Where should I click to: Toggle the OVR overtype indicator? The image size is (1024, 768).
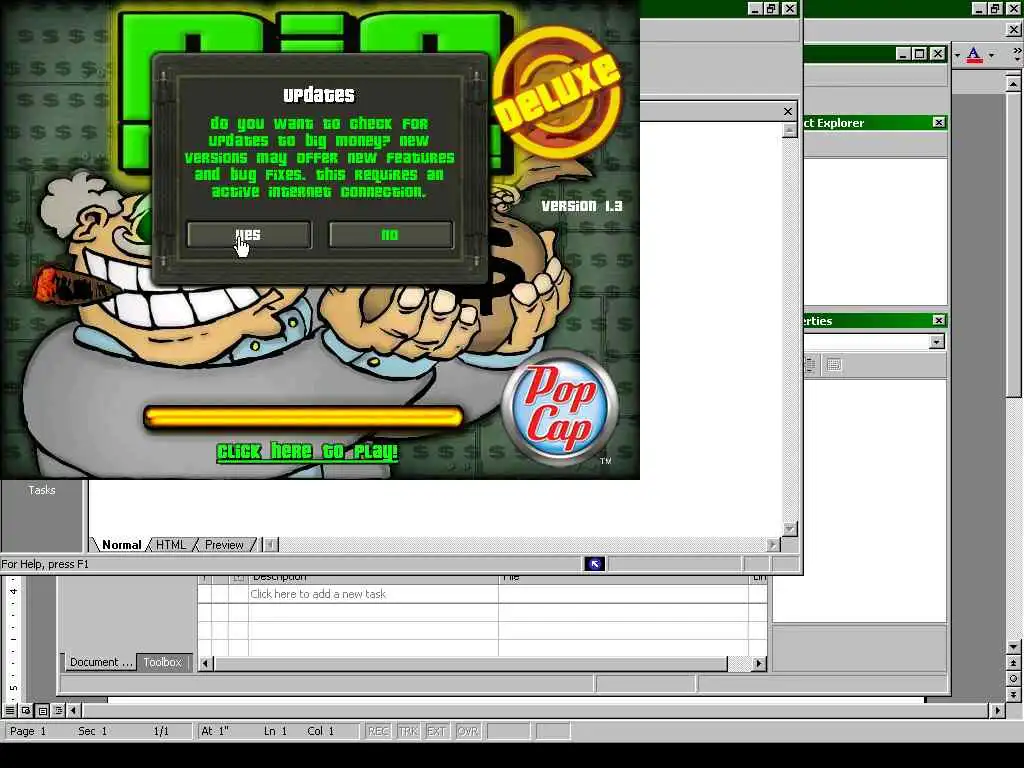point(468,731)
